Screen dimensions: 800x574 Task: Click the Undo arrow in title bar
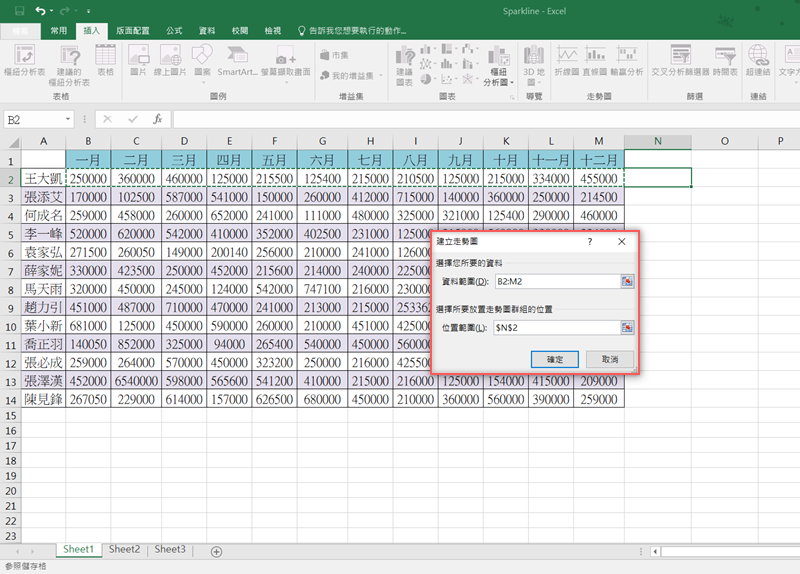pos(39,10)
